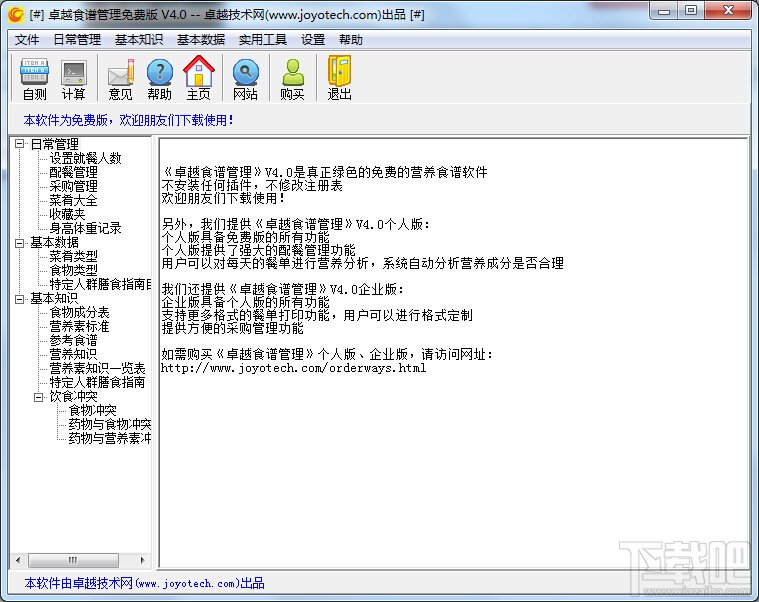Click the 日常管理 tree root label
759x602 pixels.
click(54, 144)
